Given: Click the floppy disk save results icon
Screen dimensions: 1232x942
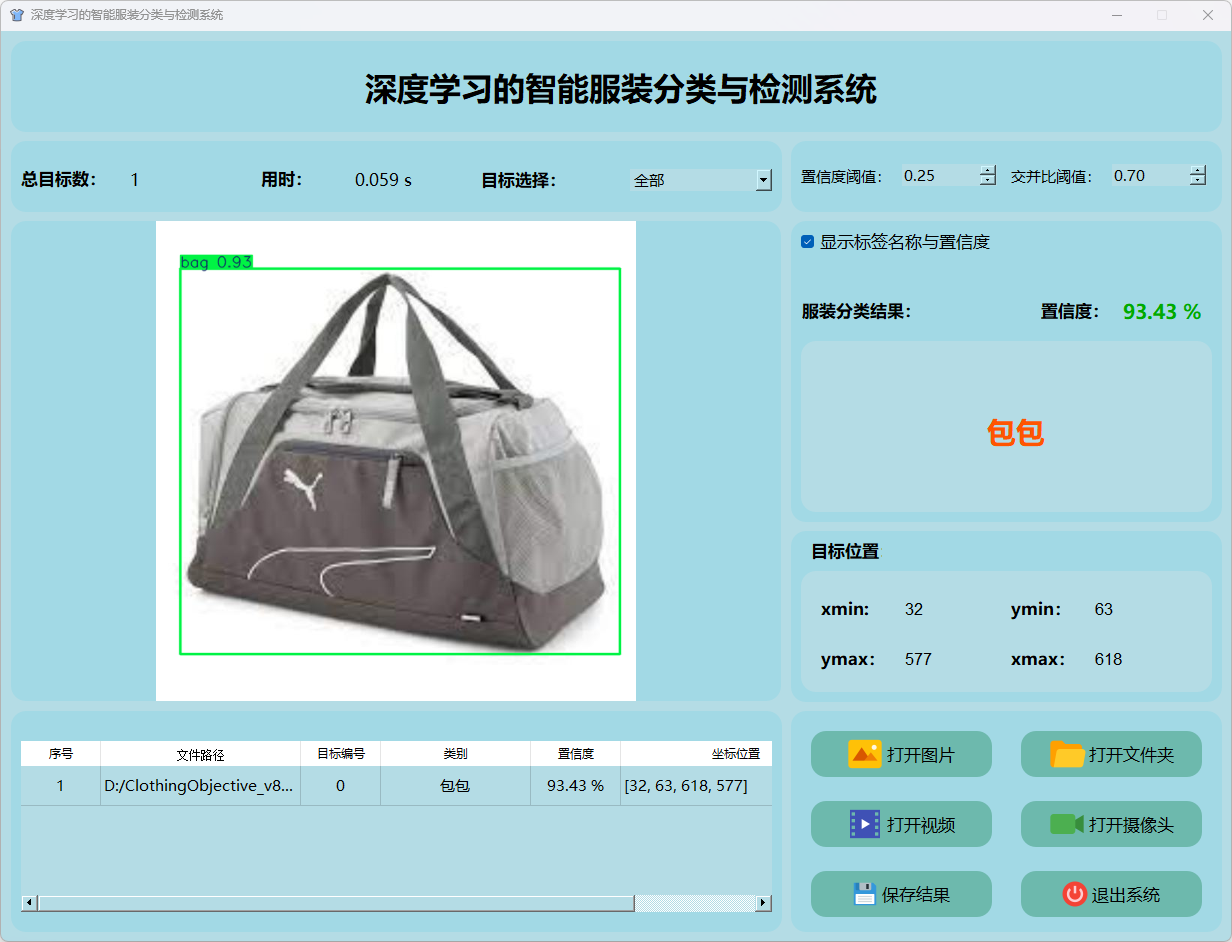Looking at the screenshot, I should tap(864, 894).
